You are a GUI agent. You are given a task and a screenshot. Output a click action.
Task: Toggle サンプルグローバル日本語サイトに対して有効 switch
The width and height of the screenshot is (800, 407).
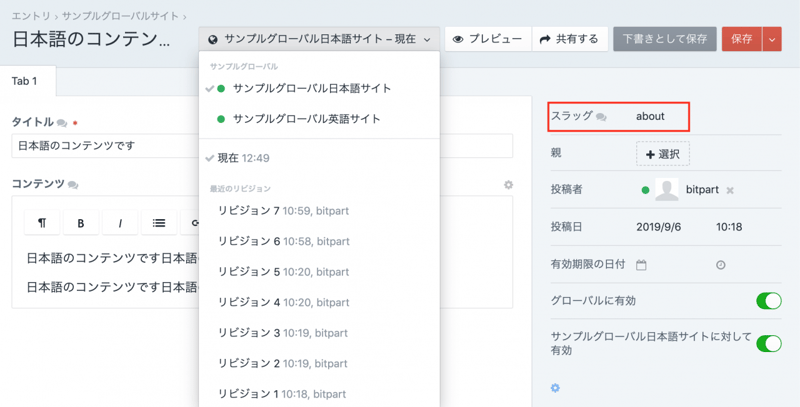[x=768, y=343]
